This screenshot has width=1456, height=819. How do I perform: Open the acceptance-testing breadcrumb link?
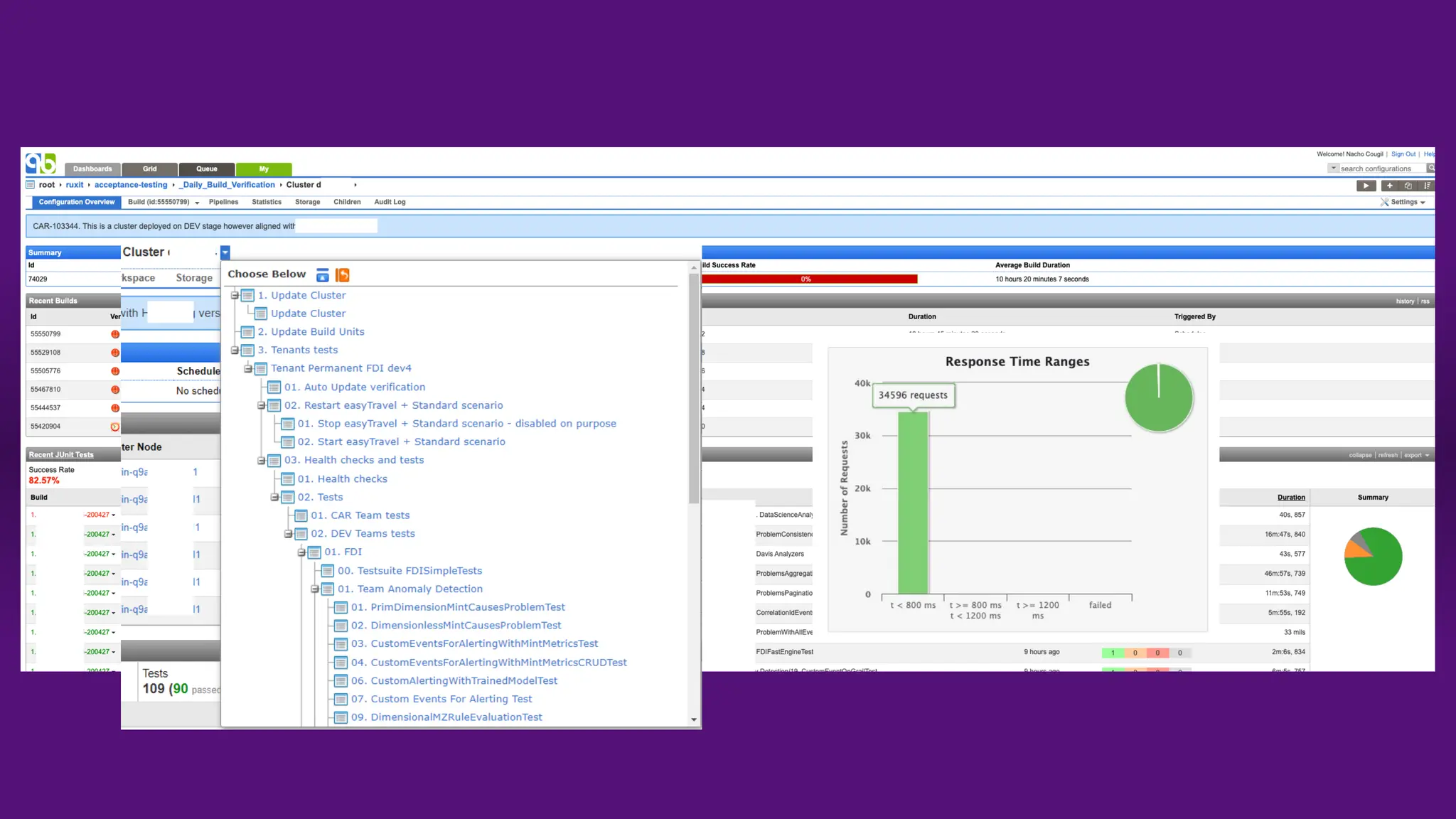[x=131, y=185]
